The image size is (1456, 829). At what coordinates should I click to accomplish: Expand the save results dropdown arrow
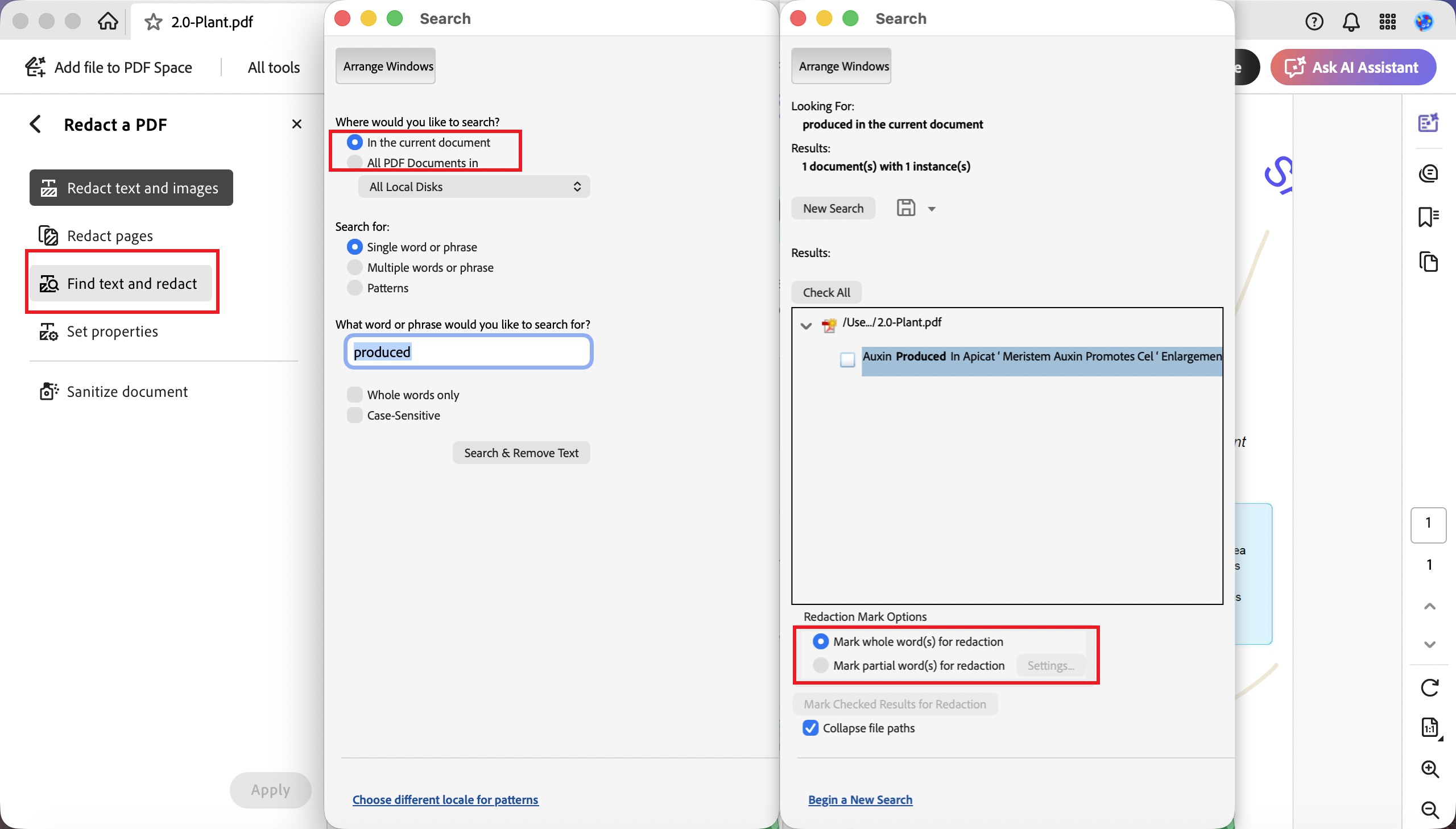click(x=932, y=209)
